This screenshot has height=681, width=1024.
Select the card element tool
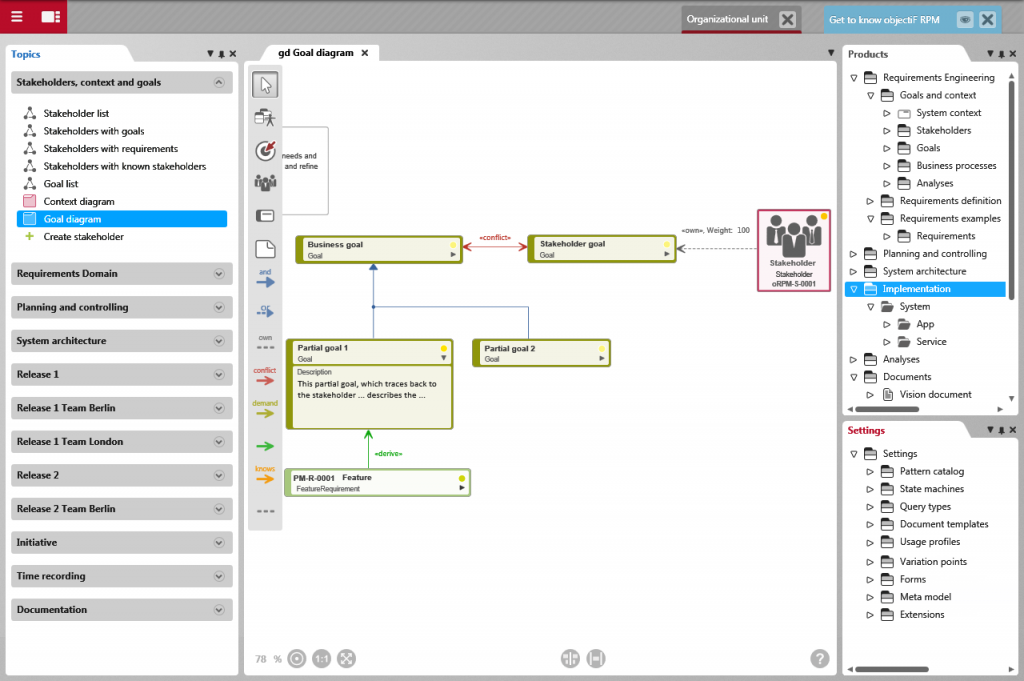(x=265, y=215)
